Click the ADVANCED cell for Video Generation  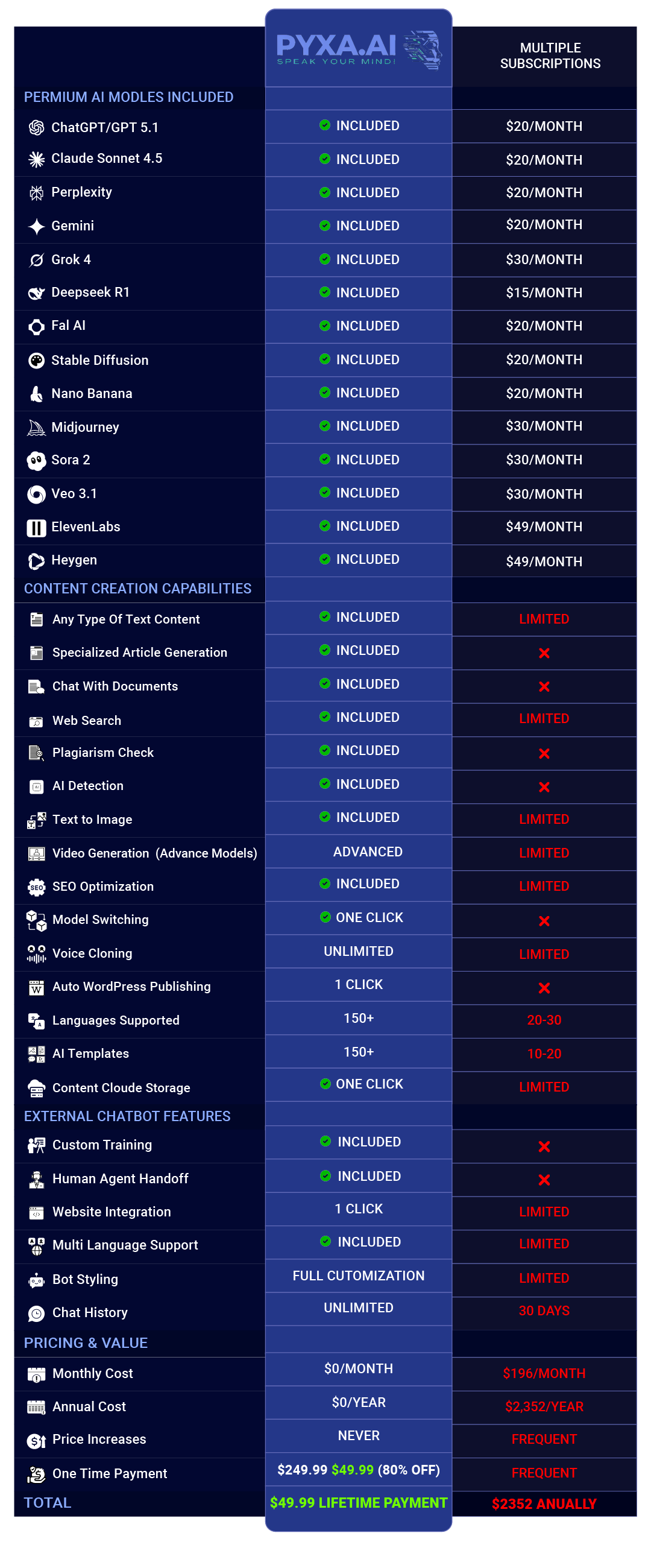[368, 852]
